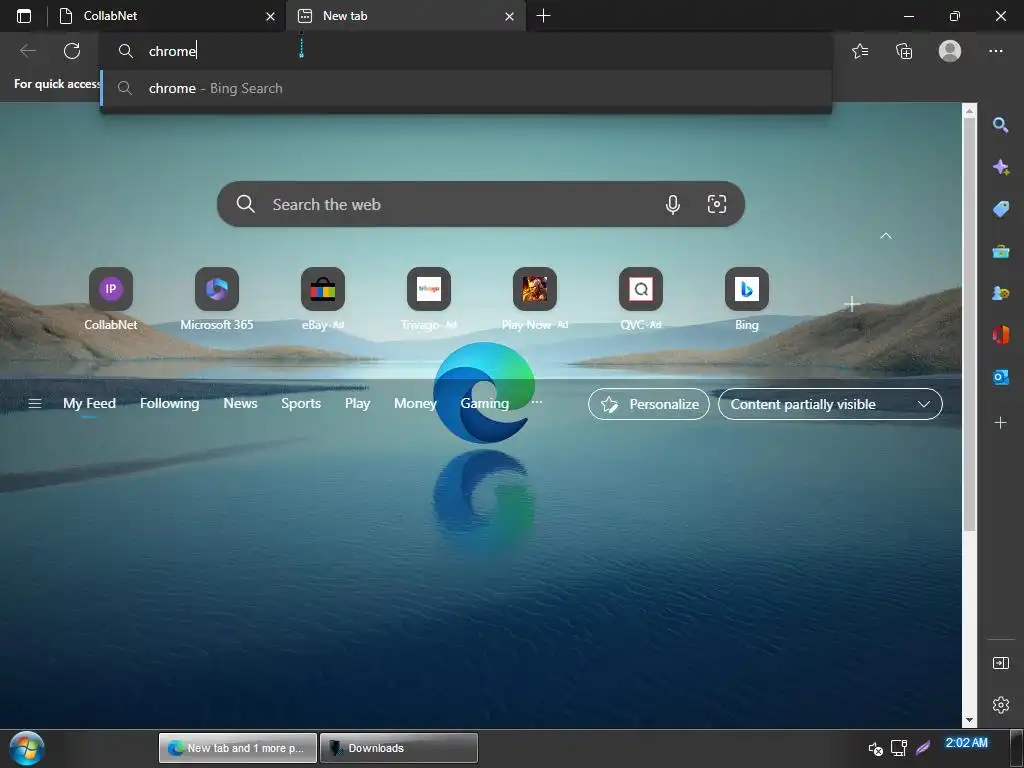The image size is (1024, 768).
Task: Open sidebar Copilot sparkle icon
Action: click(x=1000, y=167)
